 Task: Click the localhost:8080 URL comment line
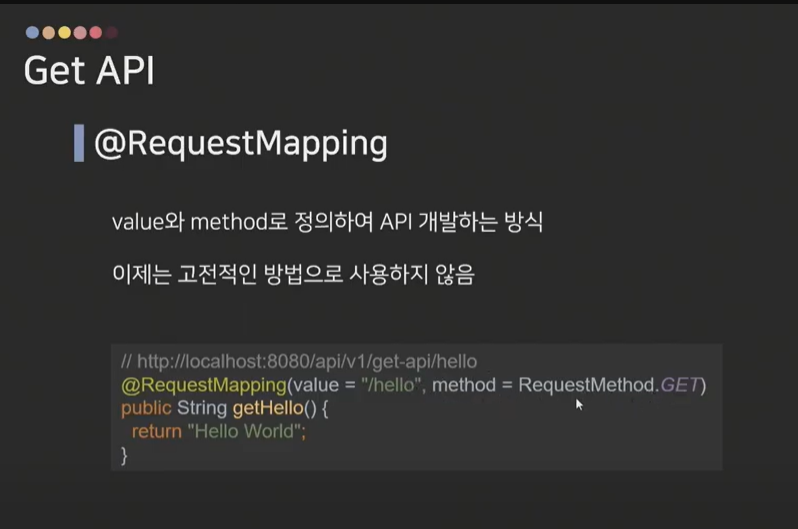point(299,361)
